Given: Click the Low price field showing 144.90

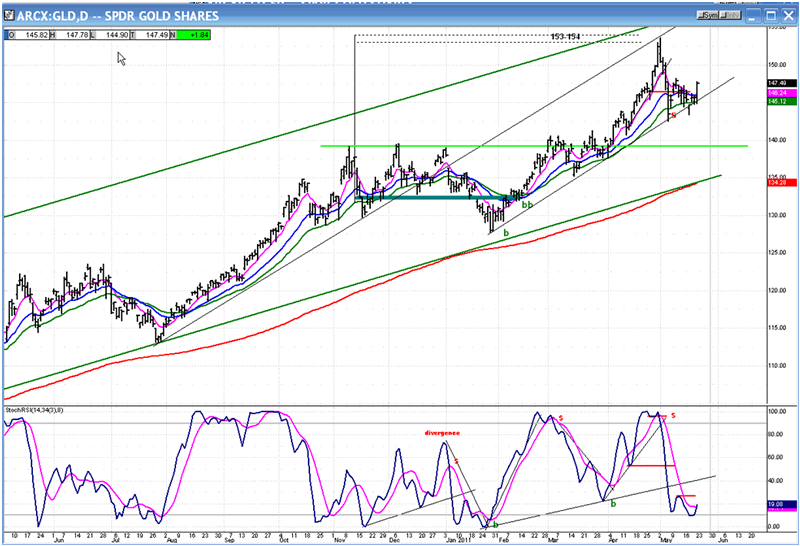Looking at the screenshot, I should tap(115, 35).
